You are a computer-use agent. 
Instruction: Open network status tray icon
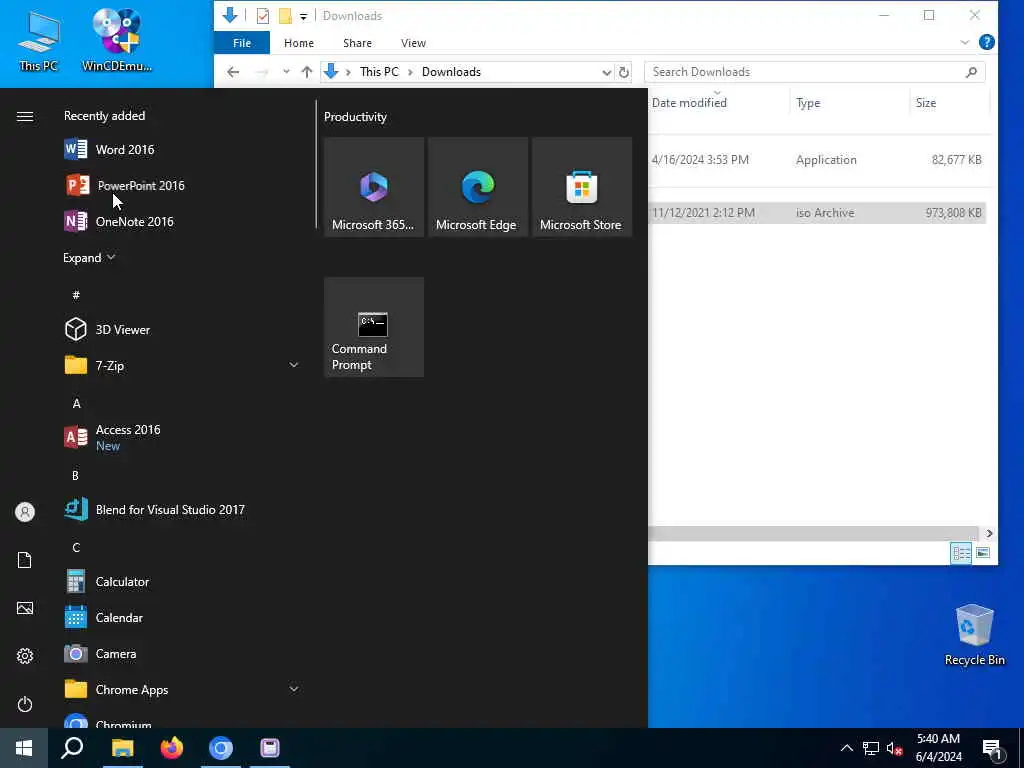[871, 748]
